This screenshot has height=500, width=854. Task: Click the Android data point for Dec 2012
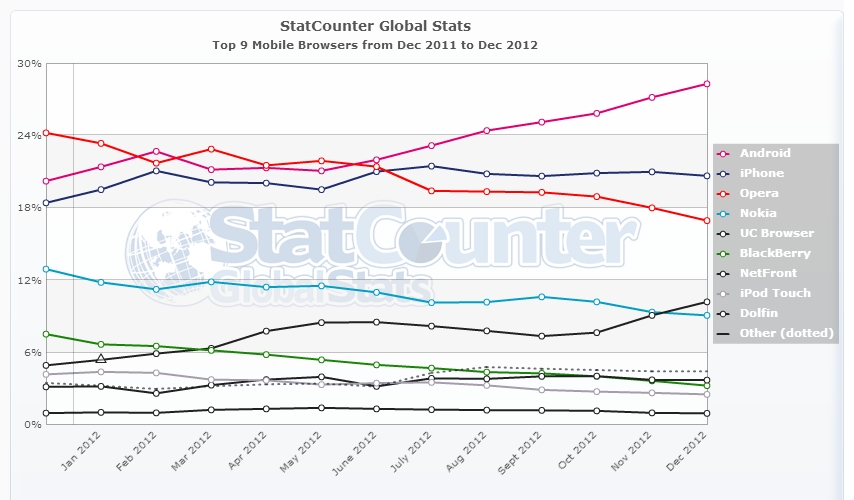tap(707, 84)
